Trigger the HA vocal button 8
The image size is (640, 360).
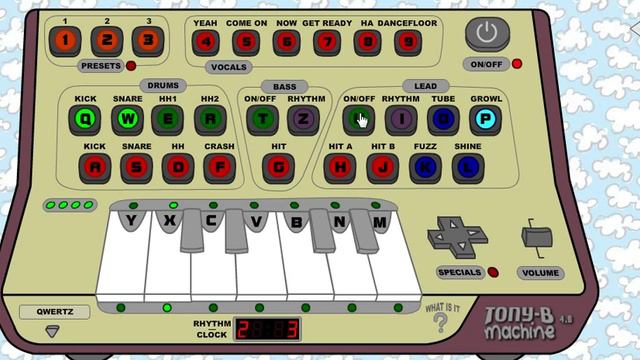[367, 42]
